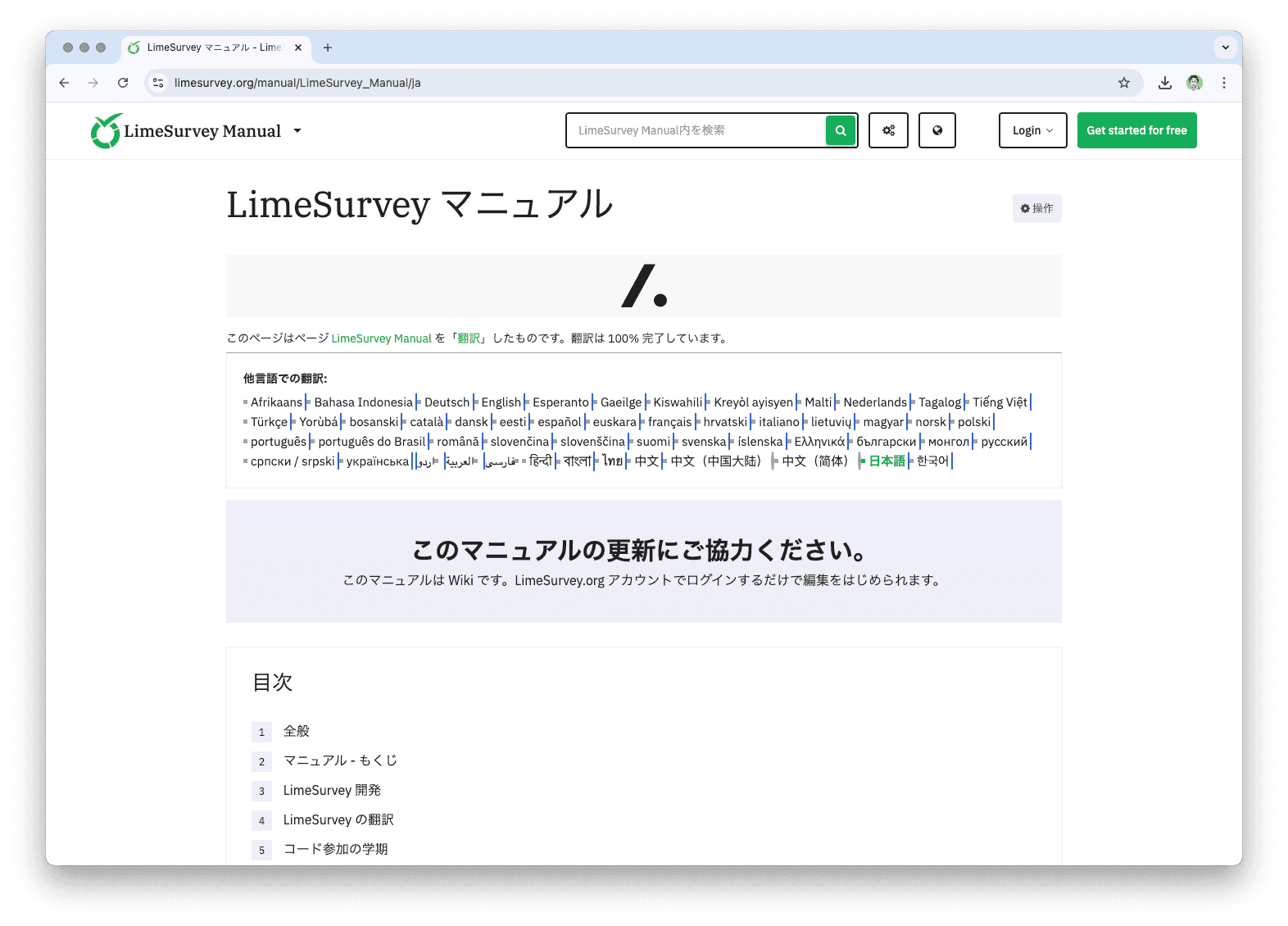Reload the current page

(123, 83)
